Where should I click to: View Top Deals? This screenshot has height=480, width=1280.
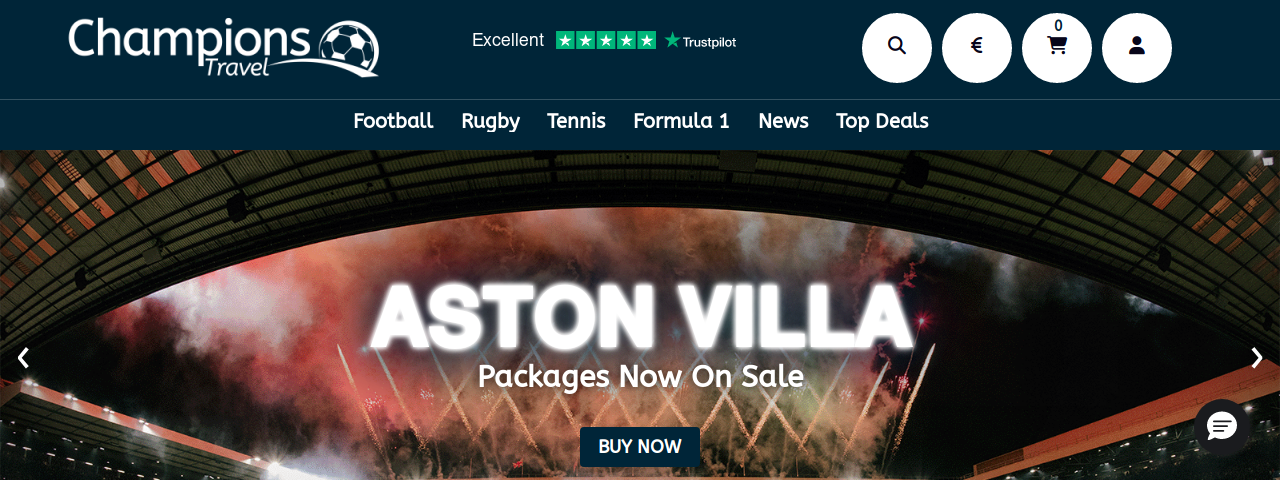[x=882, y=121]
